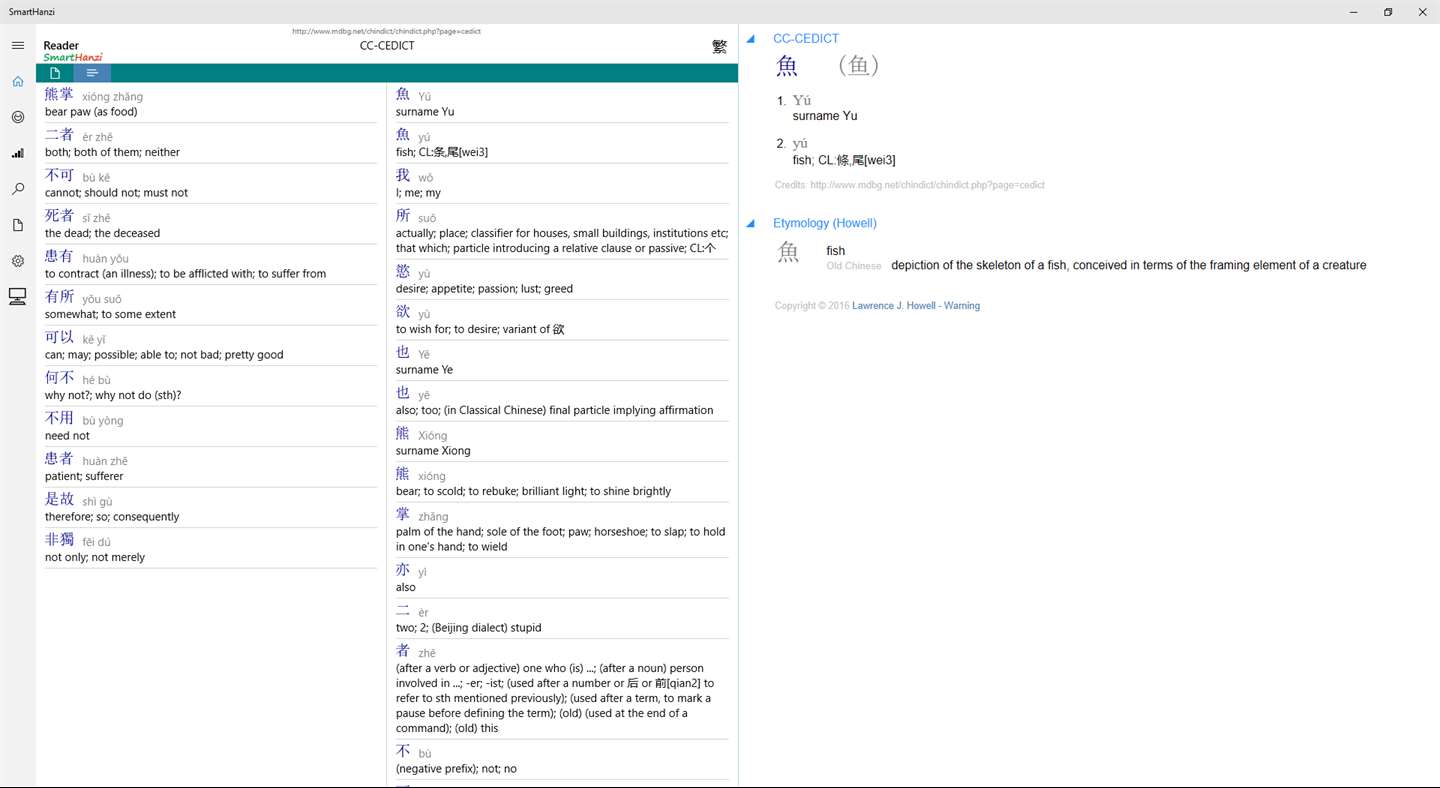
Task: Collapse the CC-CEDICT section
Action: coord(751,39)
